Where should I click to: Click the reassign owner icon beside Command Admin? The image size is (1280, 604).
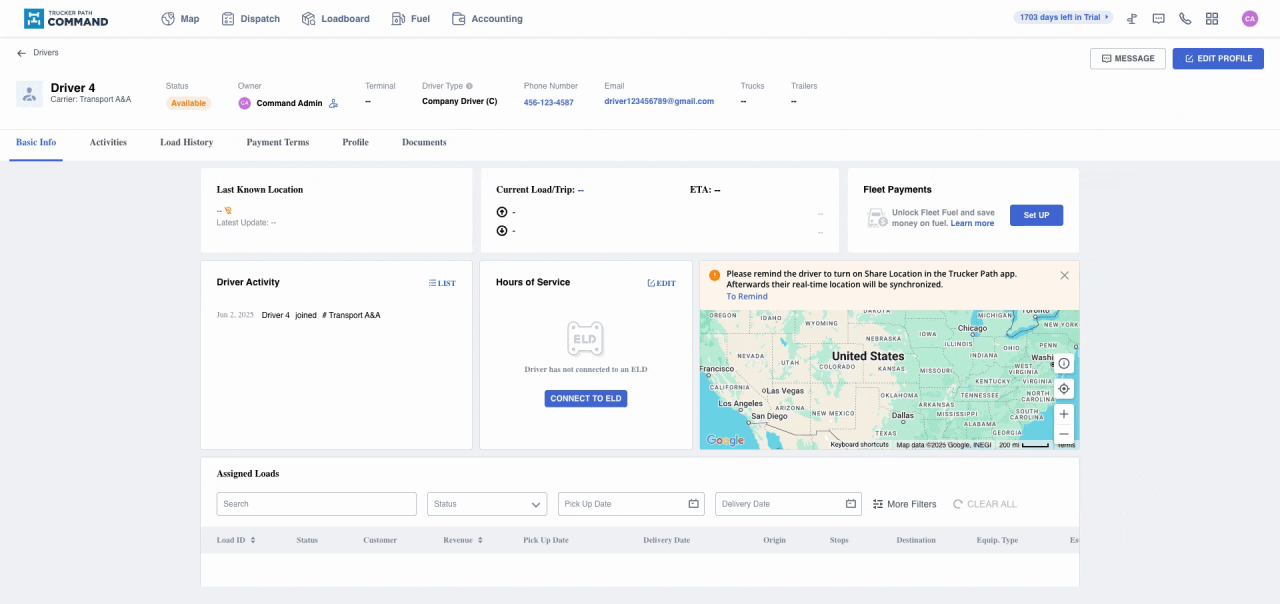(334, 103)
